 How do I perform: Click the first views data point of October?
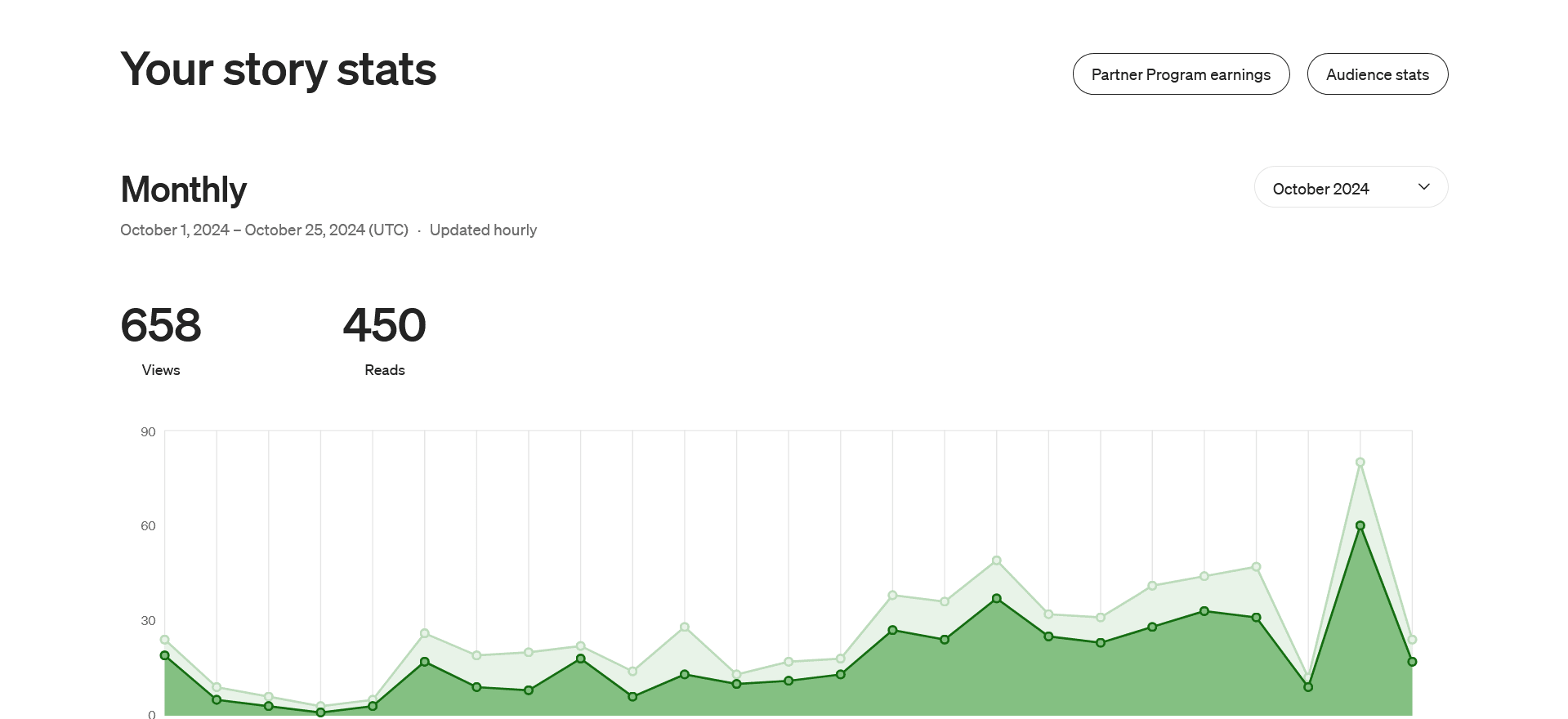pos(165,640)
